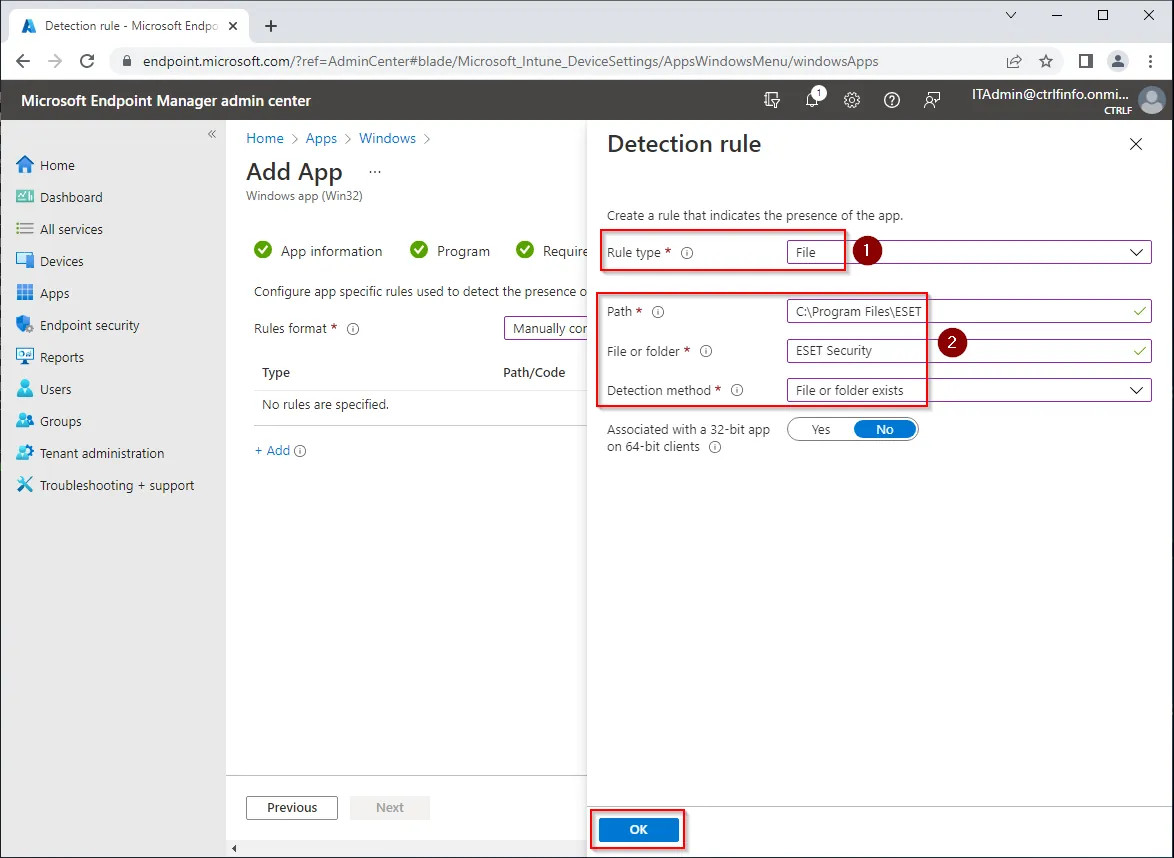The image size is (1174, 858).
Task: Go to Apps breadcrumb link
Action: pyautogui.click(x=321, y=139)
